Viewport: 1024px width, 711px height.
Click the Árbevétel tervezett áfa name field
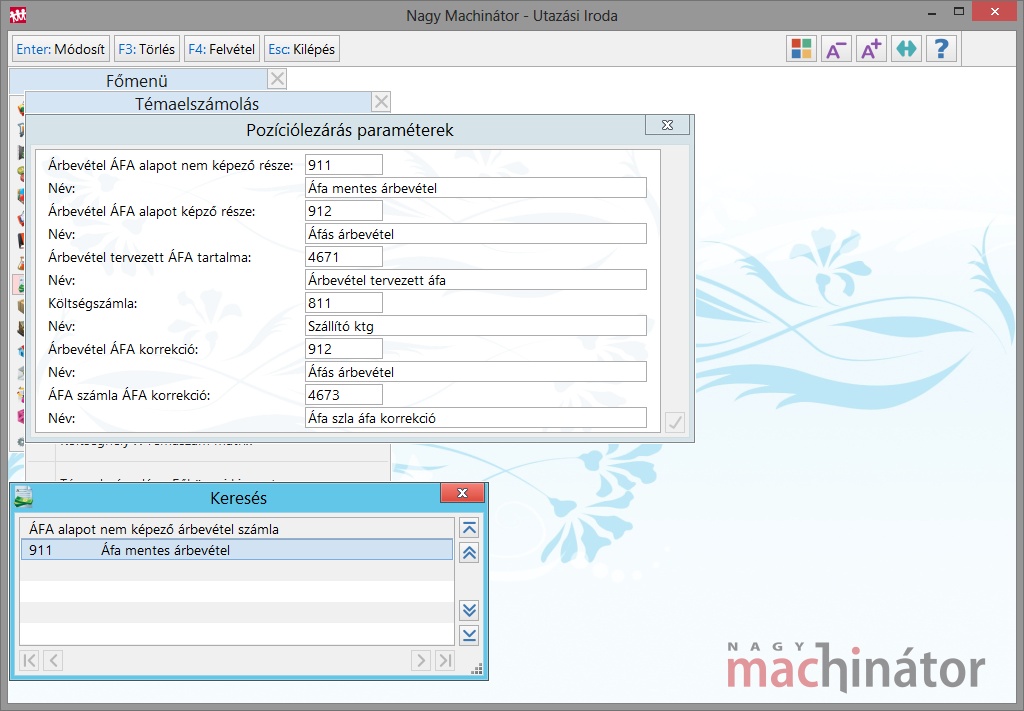[x=475, y=280]
